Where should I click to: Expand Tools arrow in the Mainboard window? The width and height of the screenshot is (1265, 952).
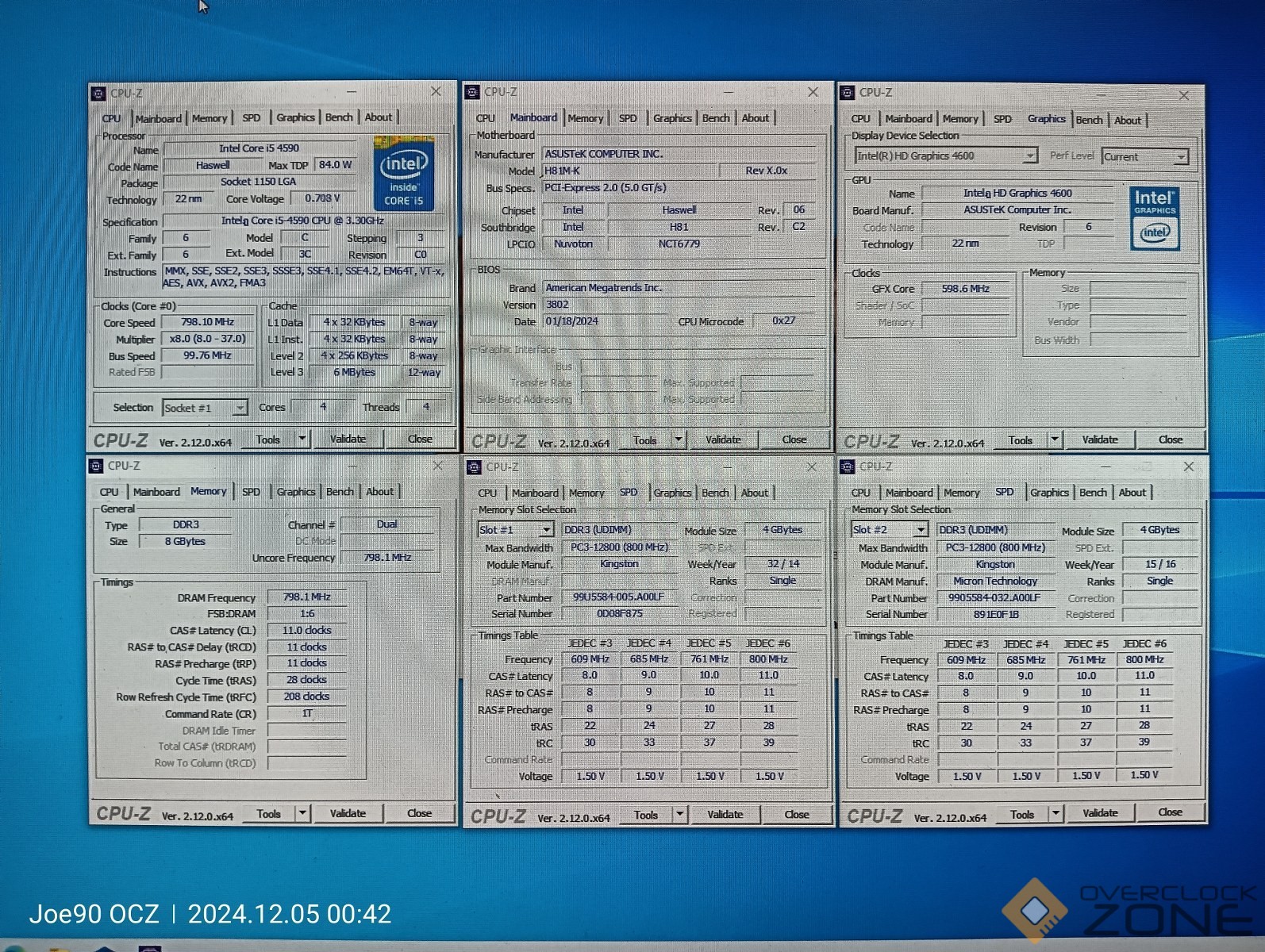pos(679,439)
